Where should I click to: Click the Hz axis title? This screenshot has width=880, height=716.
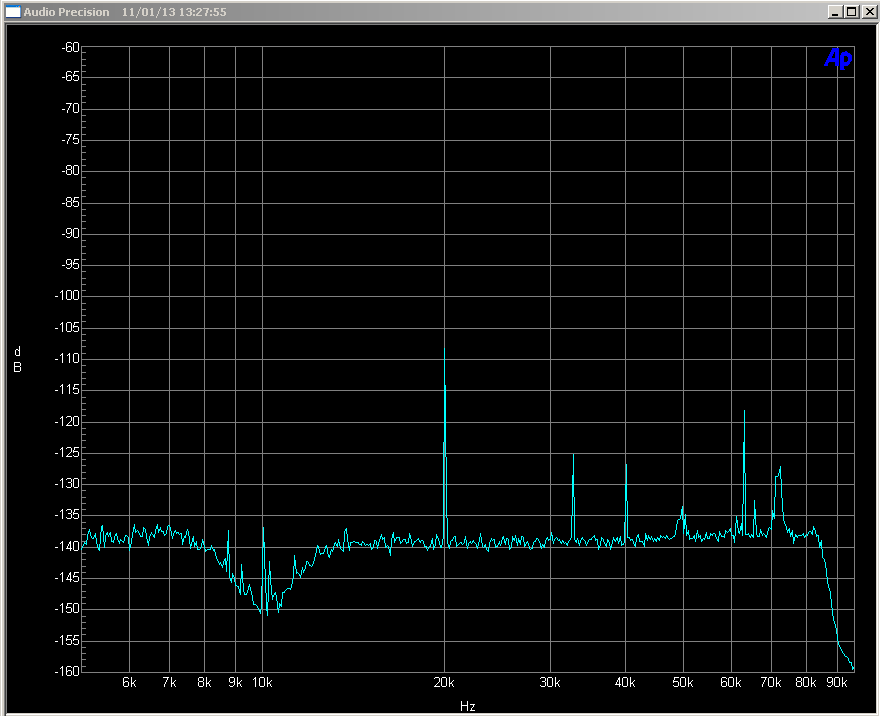pyautogui.click(x=468, y=706)
